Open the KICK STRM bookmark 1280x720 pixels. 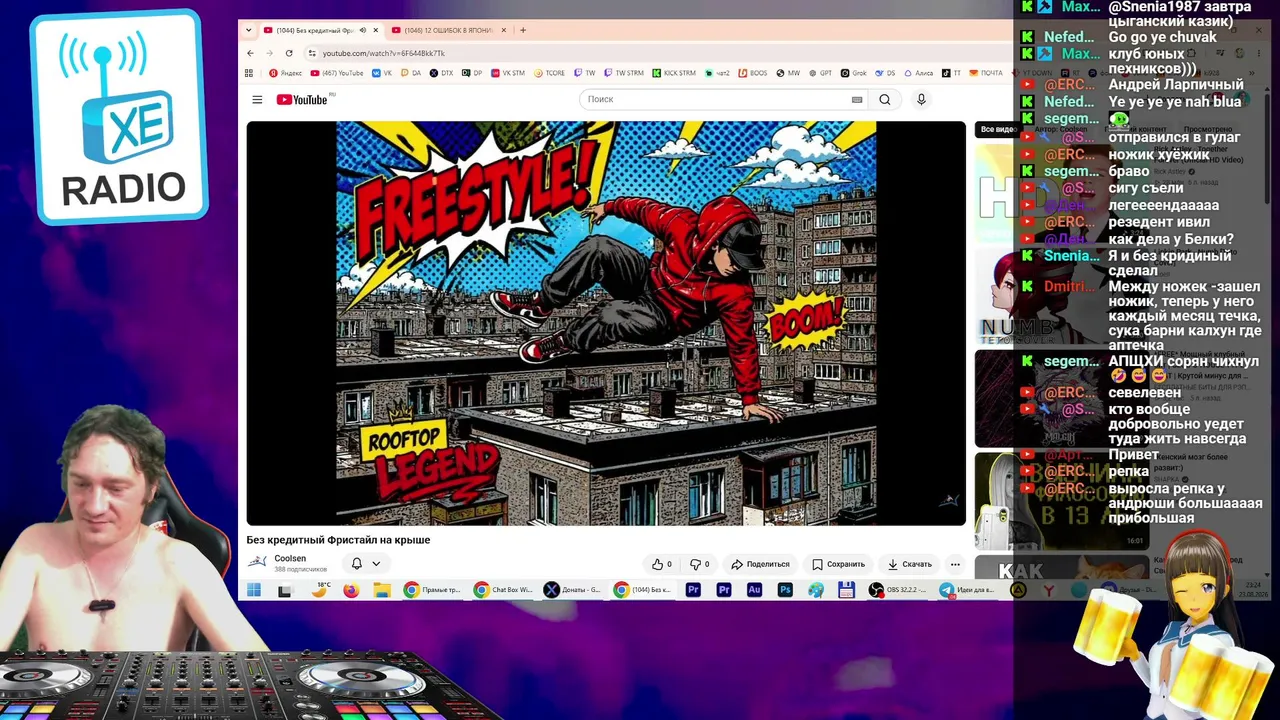pyautogui.click(x=674, y=73)
